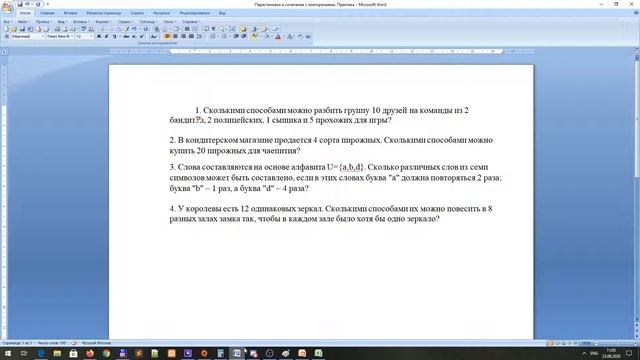Set Justify alignment
This screenshot has width=640, height=360.
point(191,36)
